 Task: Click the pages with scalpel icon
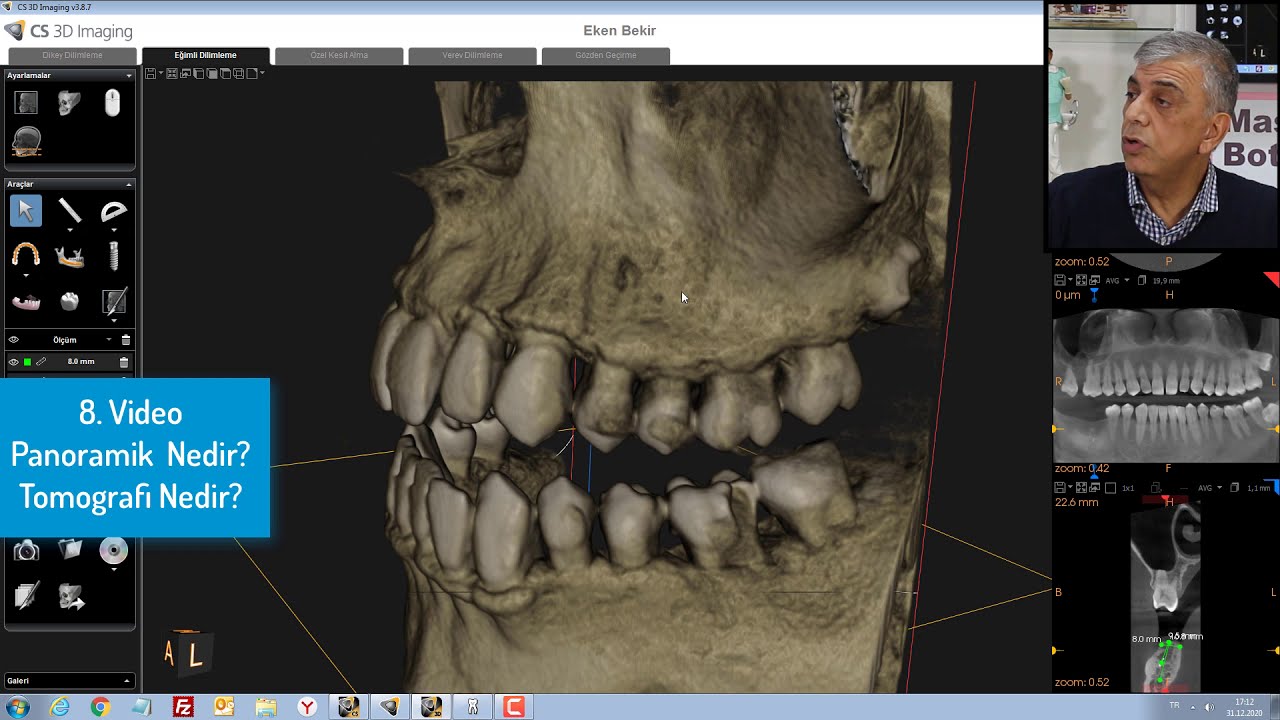tap(26, 596)
